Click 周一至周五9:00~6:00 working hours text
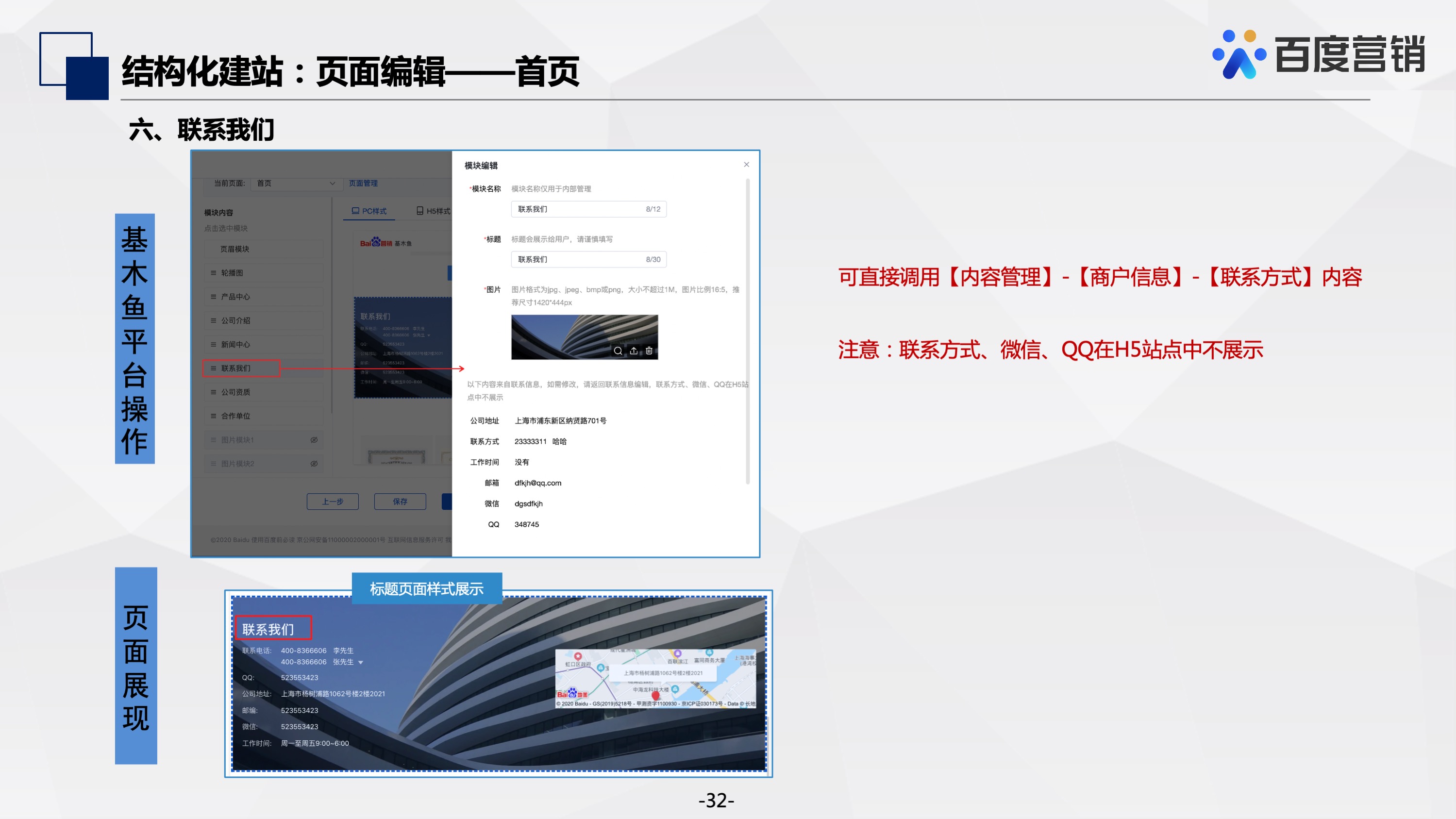Viewport: 1456px width, 819px height. pyautogui.click(x=314, y=743)
